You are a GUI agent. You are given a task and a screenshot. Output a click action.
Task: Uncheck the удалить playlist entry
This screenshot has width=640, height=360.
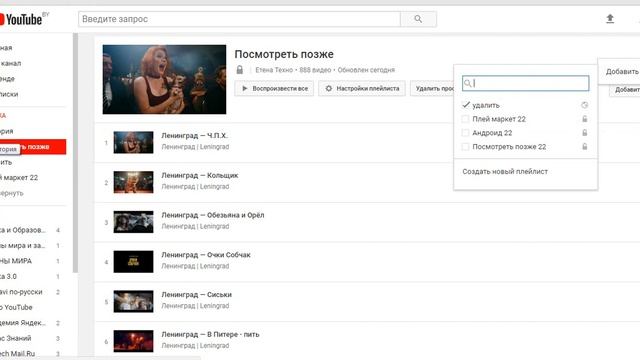[466, 105]
